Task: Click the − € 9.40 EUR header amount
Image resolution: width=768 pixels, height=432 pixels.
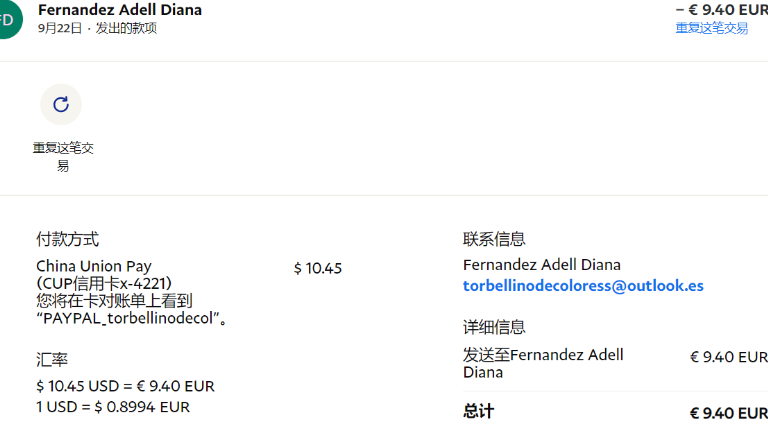Action: pyautogui.click(x=721, y=10)
